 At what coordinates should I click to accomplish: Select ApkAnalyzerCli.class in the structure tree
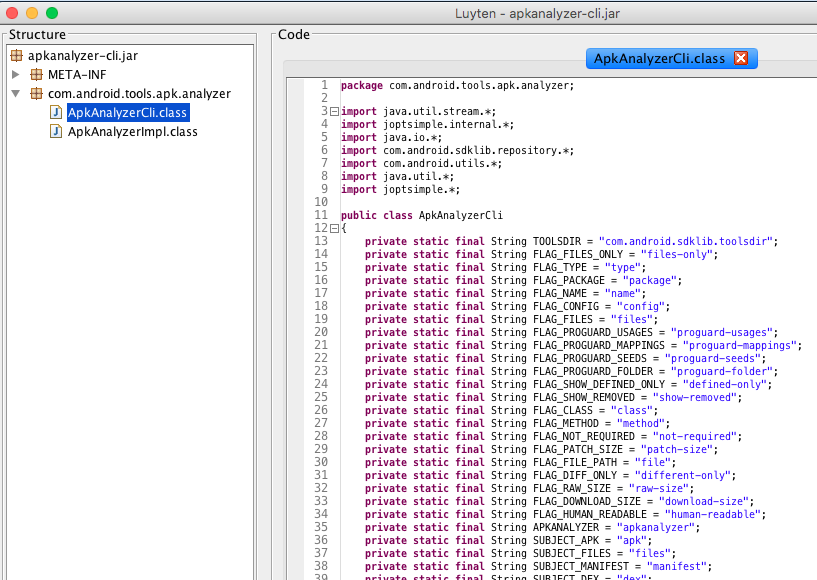click(x=127, y=112)
